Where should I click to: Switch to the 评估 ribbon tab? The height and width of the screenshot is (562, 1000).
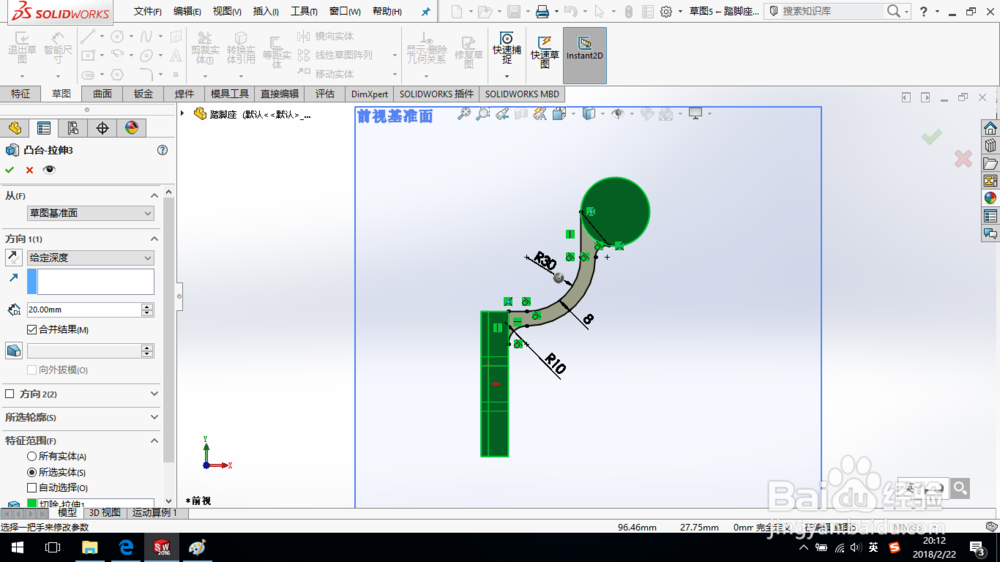point(325,94)
